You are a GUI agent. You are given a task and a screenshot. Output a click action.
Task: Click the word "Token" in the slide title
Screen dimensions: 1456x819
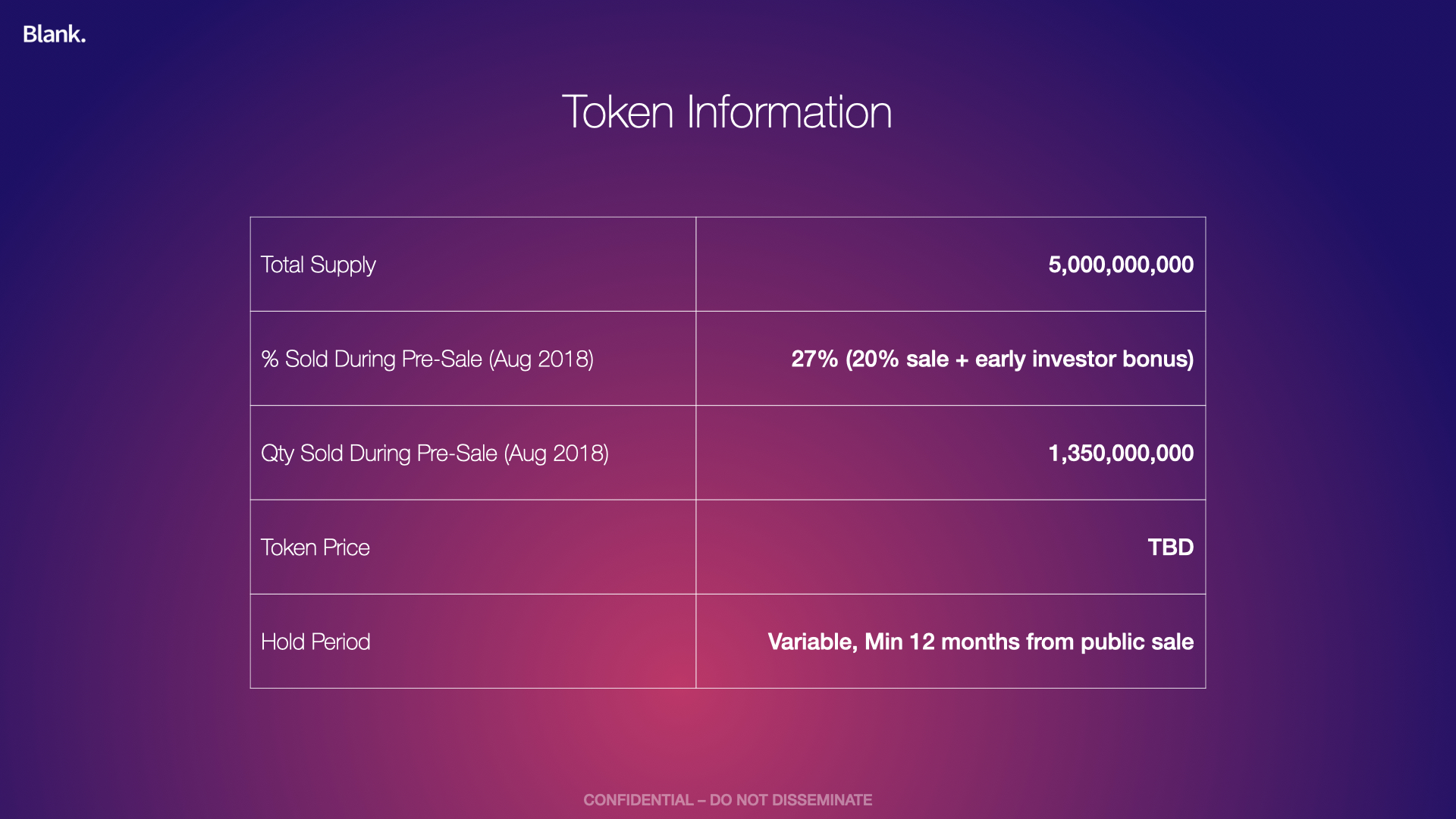point(617,112)
